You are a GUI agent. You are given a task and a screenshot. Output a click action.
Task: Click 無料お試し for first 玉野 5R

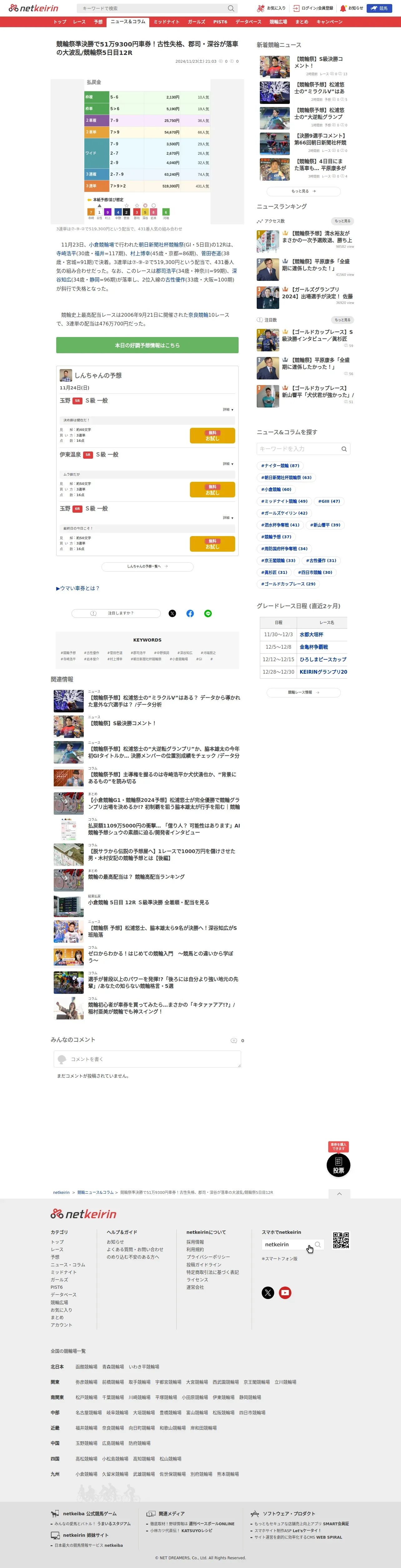point(212,435)
